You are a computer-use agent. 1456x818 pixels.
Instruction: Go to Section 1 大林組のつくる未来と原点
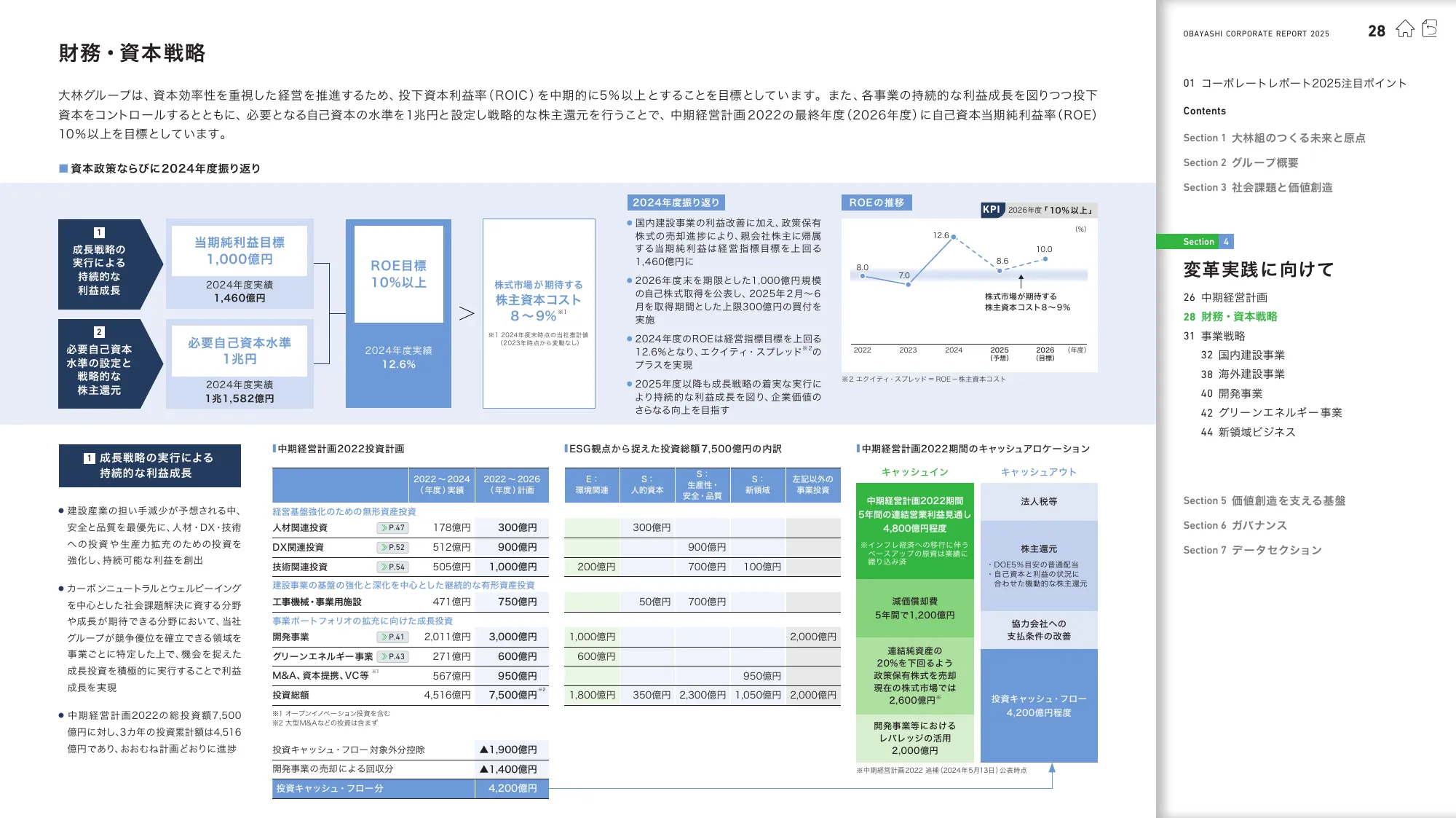coord(1274,138)
